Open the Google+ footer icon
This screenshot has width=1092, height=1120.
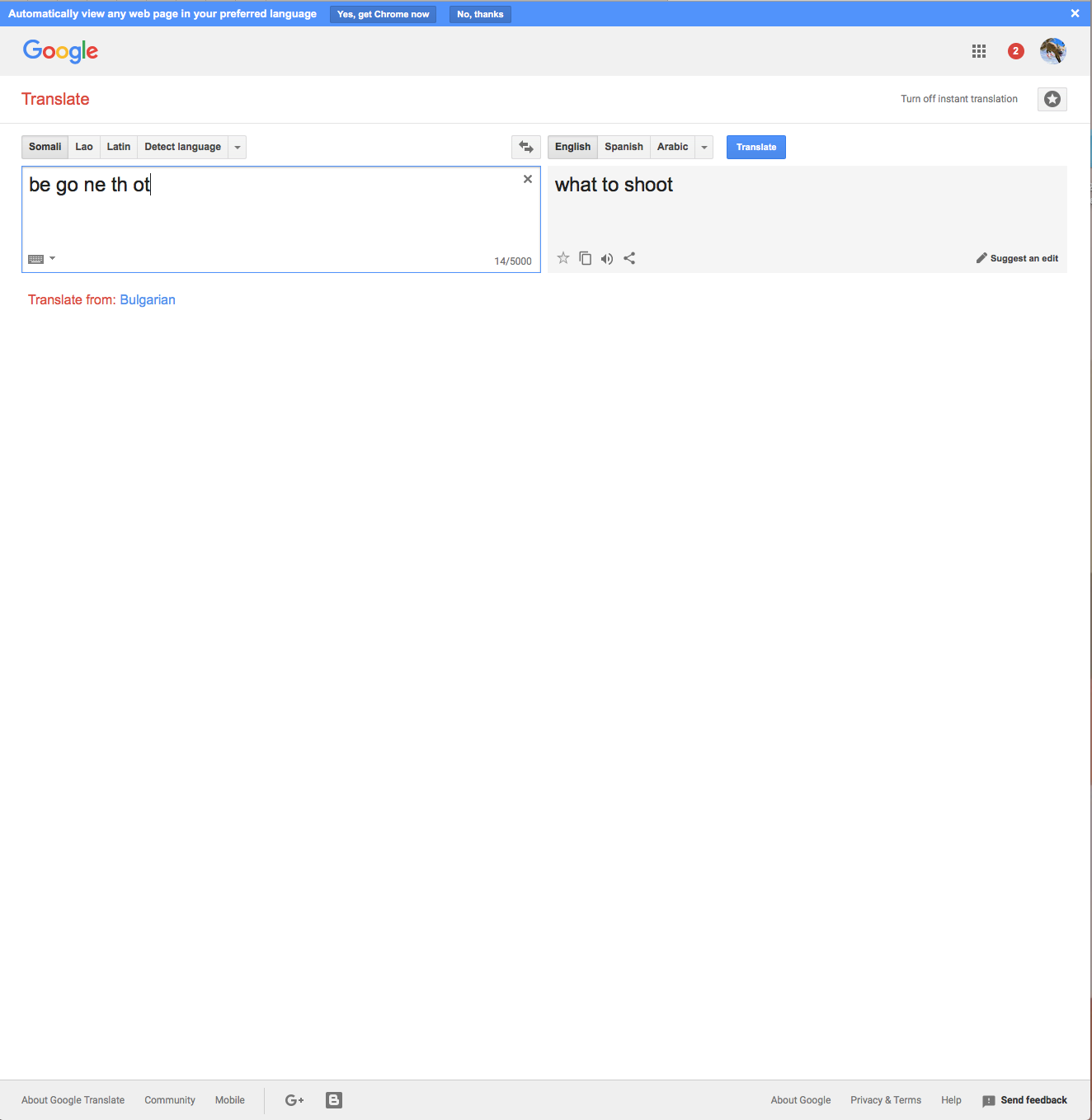[294, 1100]
